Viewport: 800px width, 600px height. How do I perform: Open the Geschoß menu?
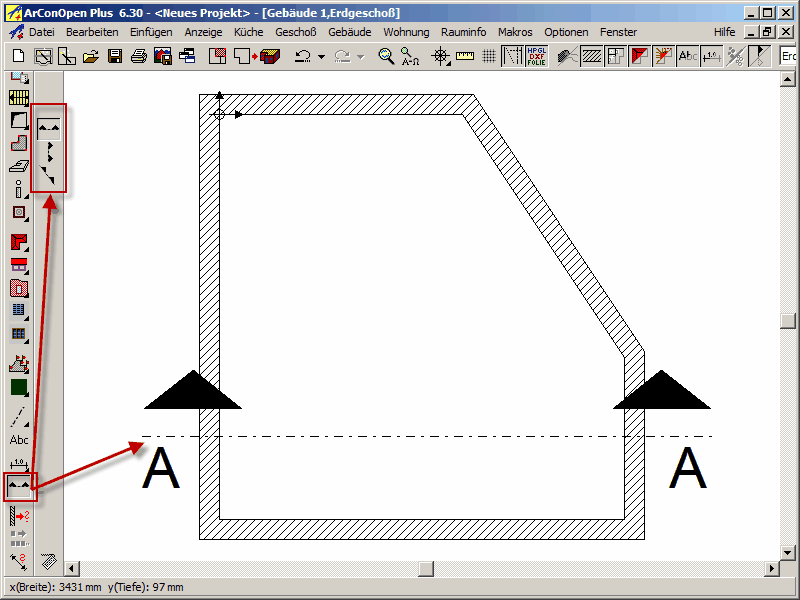(x=296, y=32)
